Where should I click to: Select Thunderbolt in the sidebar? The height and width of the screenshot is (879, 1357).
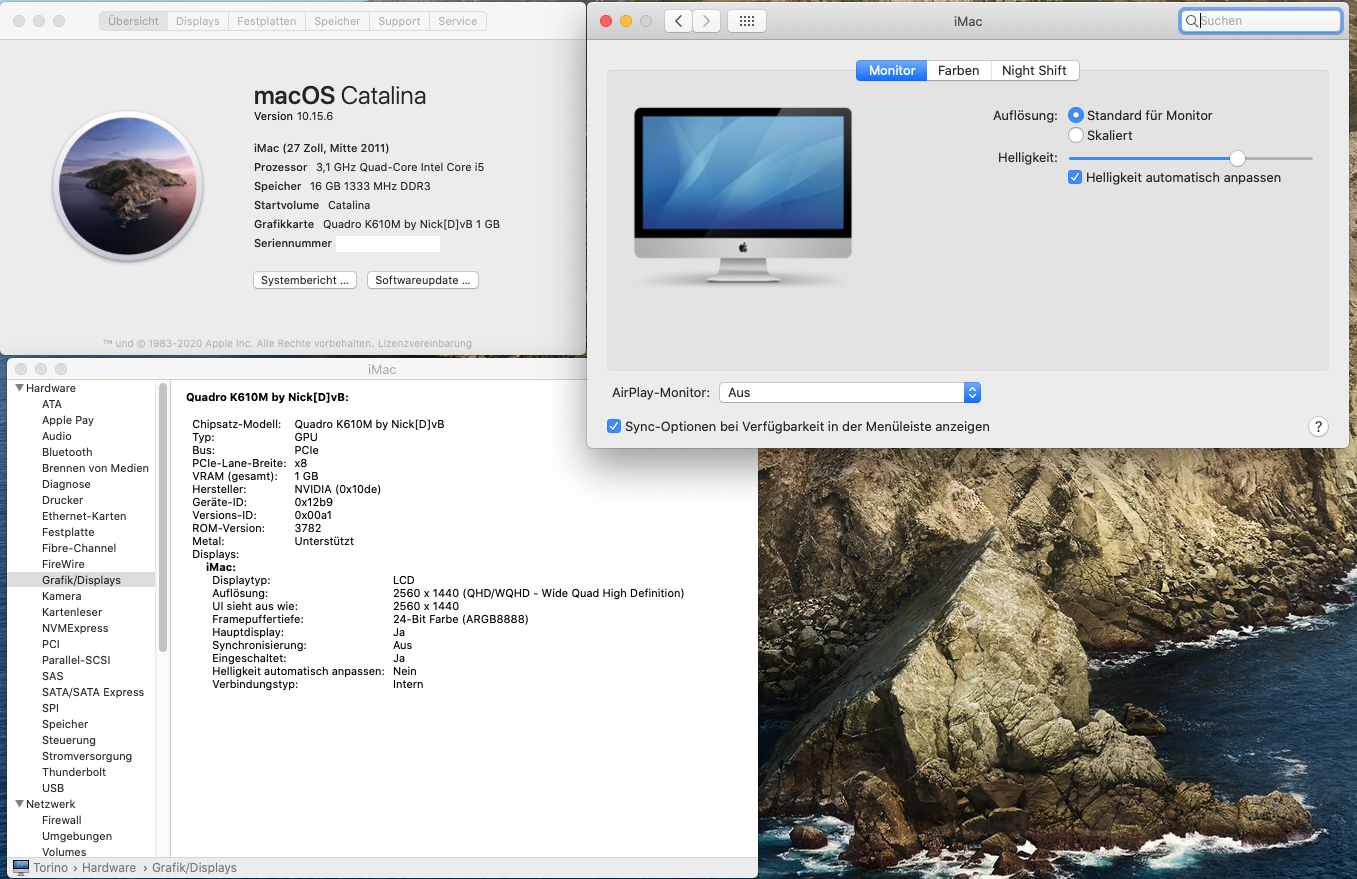[x=74, y=772]
